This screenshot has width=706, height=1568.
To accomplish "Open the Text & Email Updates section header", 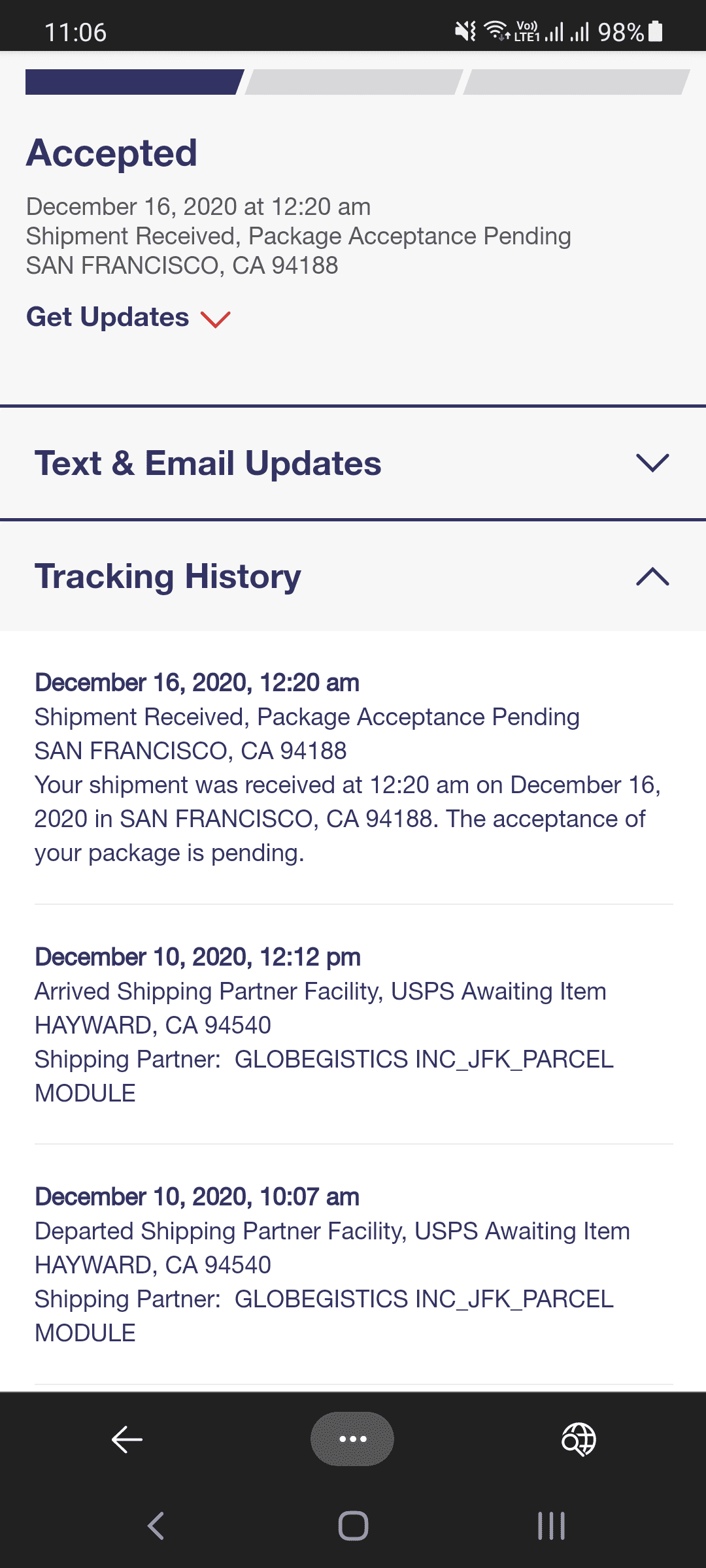I will [x=353, y=463].
